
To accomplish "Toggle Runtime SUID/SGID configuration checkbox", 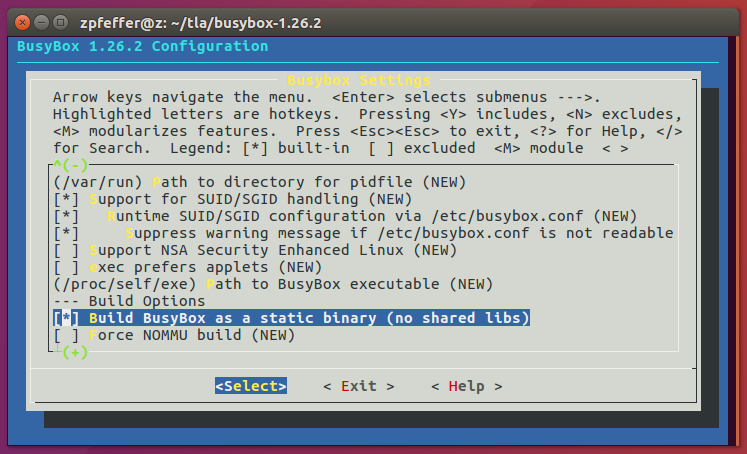I will [66, 216].
